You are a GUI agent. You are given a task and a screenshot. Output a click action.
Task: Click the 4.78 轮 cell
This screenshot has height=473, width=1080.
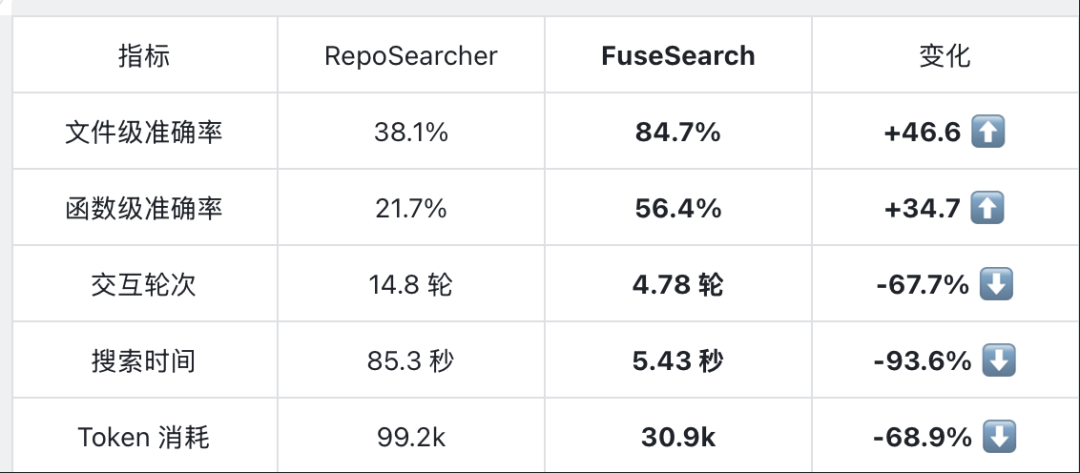(x=678, y=284)
